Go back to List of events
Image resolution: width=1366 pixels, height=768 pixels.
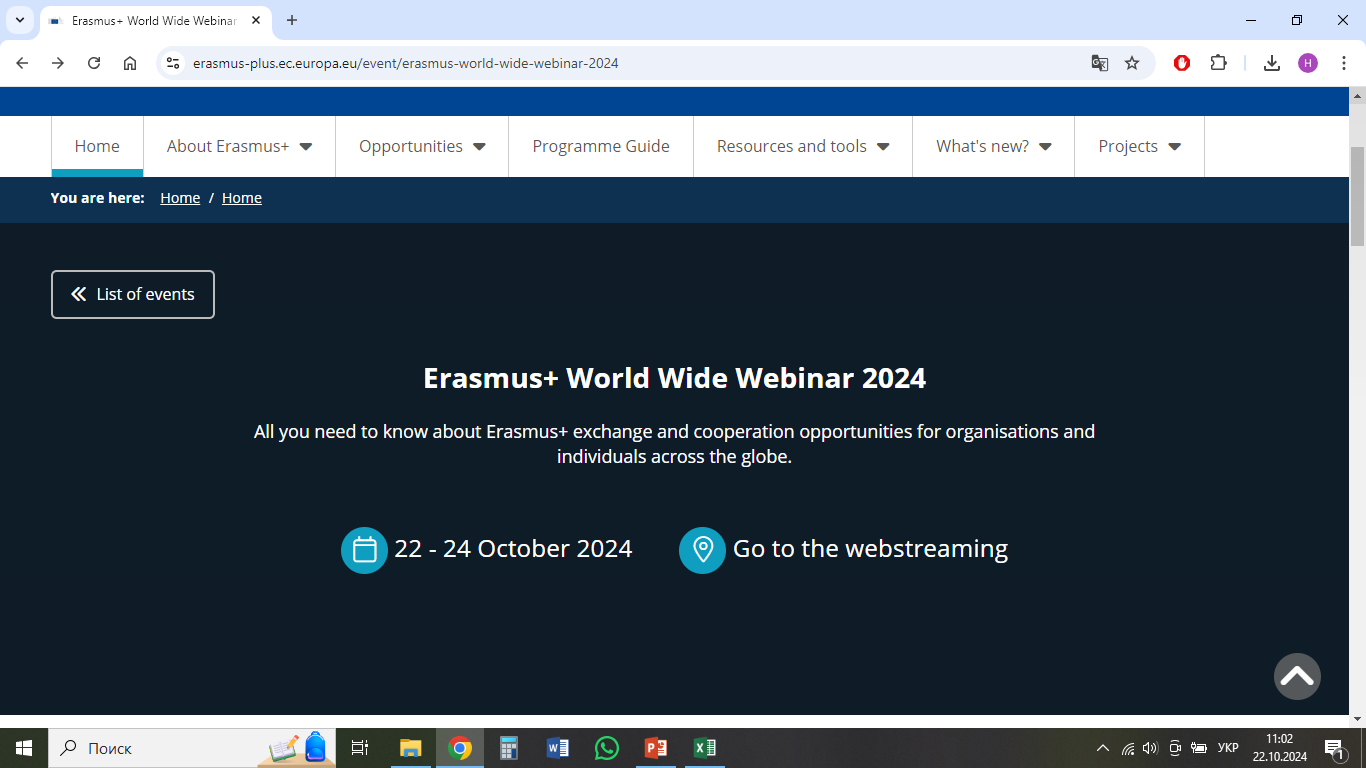(x=133, y=294)
